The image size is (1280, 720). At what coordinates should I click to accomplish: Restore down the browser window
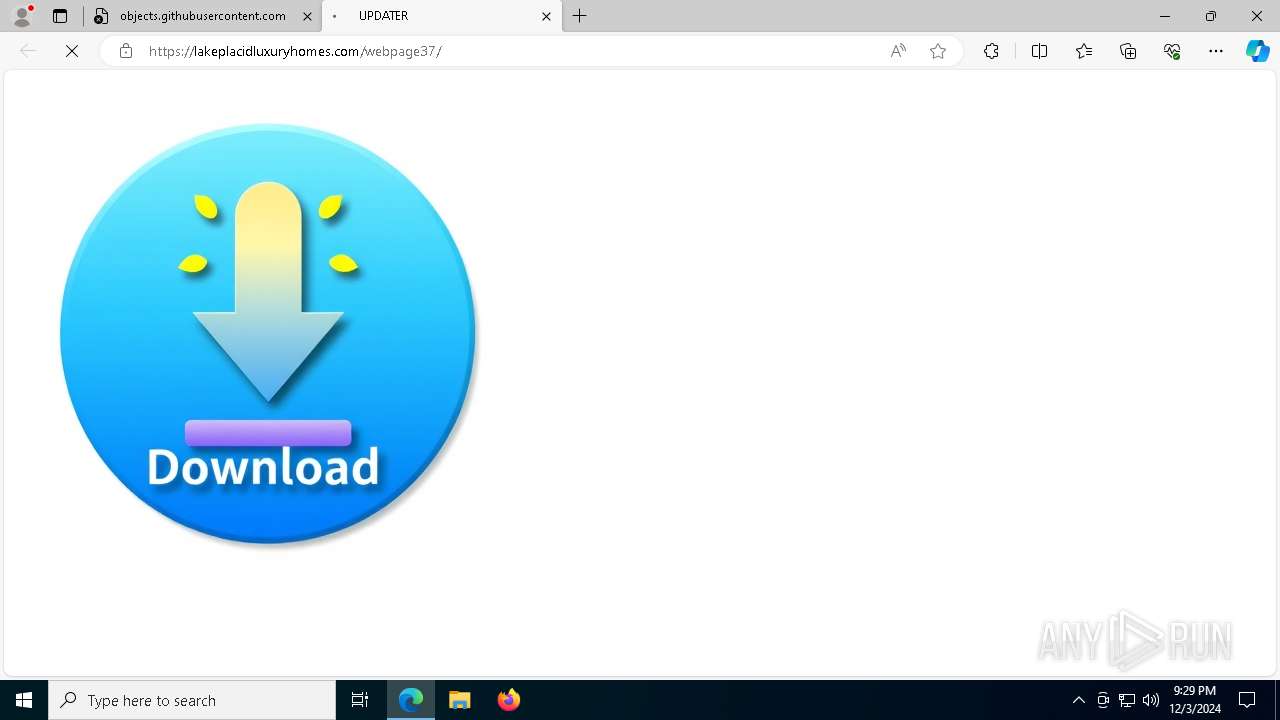click(x=1211, y=16)
